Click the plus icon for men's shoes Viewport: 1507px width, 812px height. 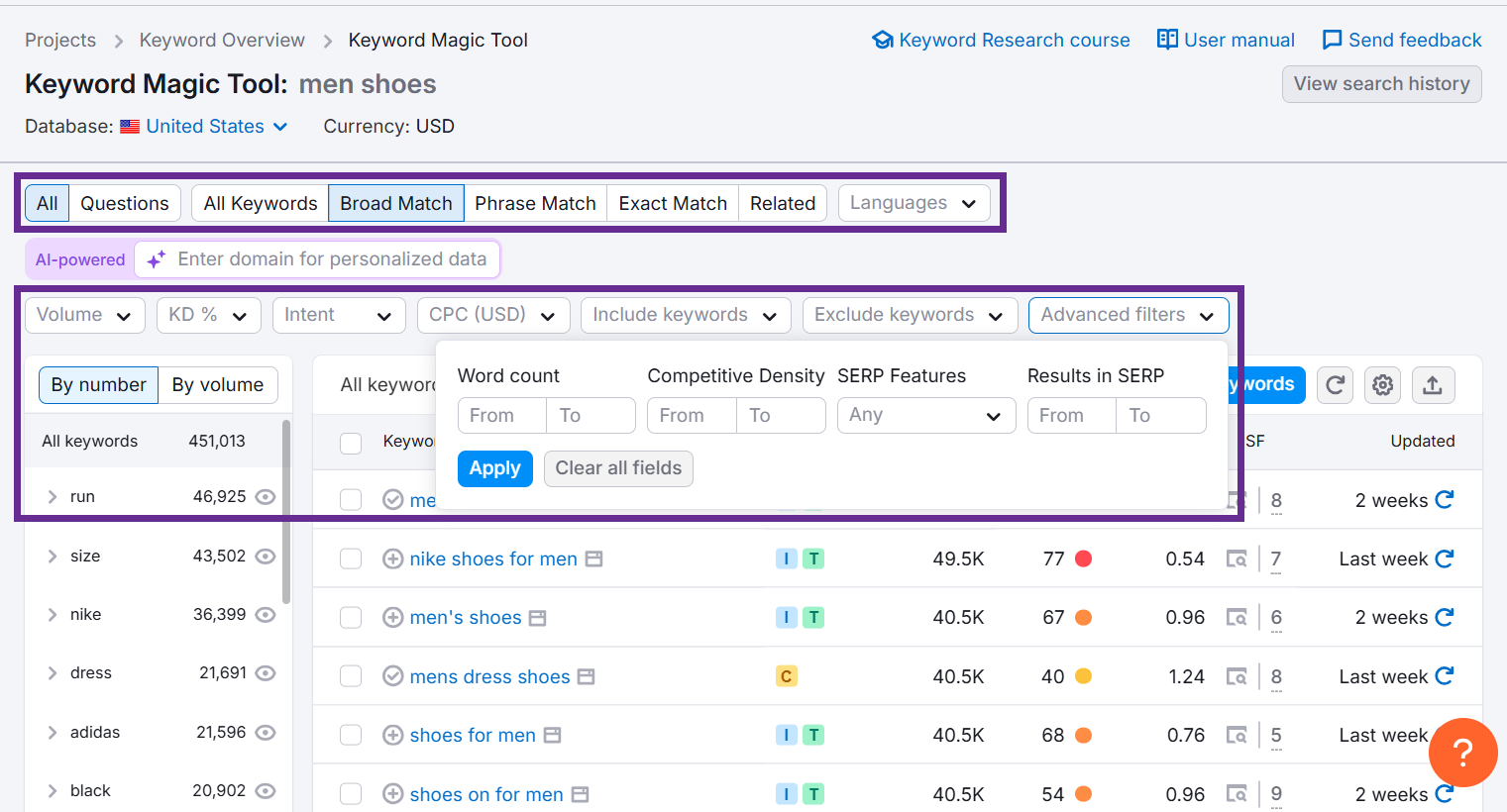[393, 618]
